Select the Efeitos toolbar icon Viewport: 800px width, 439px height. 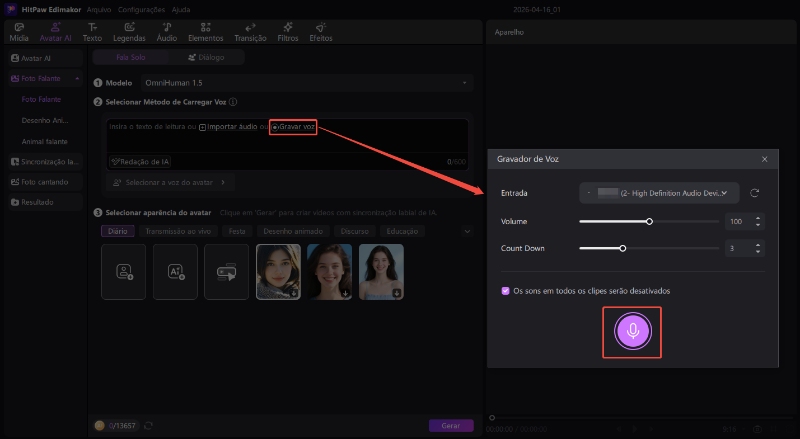[x=321, y=32]
